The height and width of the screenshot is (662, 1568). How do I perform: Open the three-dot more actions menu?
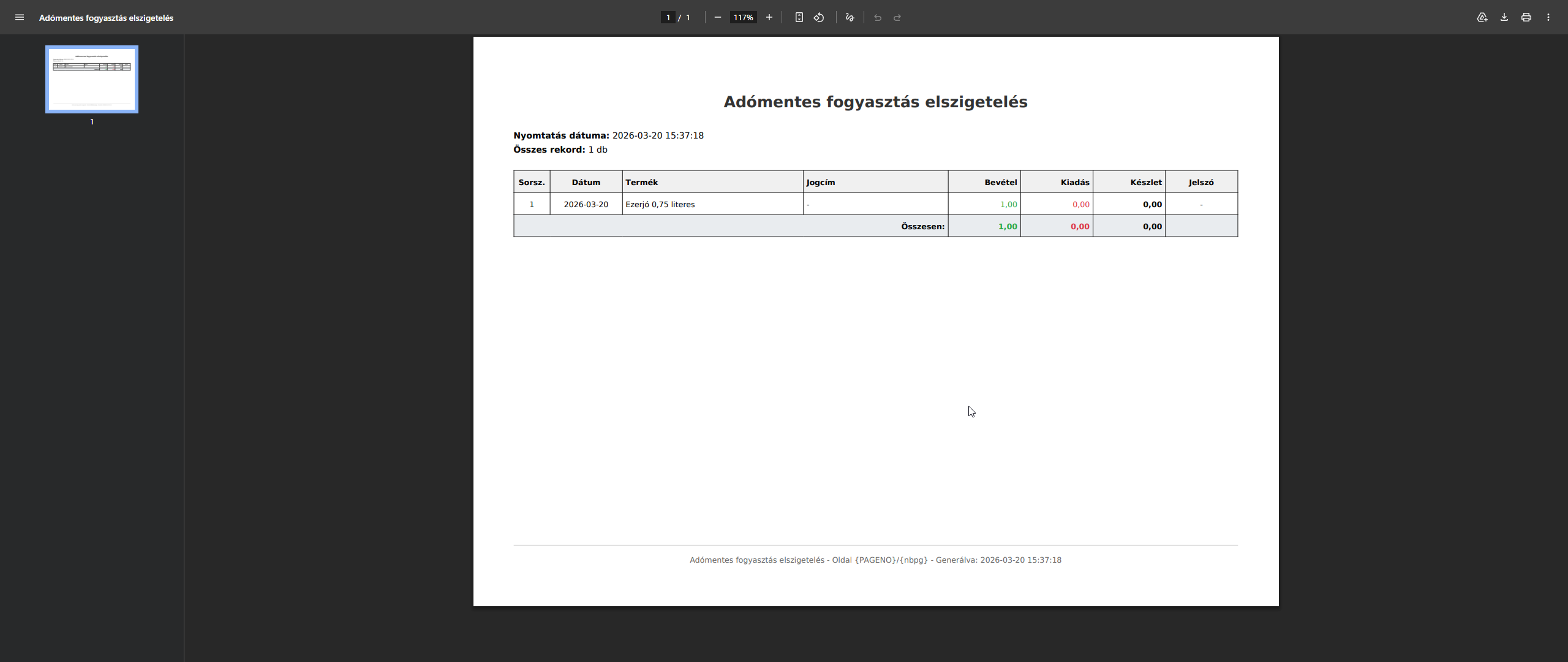click(x=1548, y=18)
